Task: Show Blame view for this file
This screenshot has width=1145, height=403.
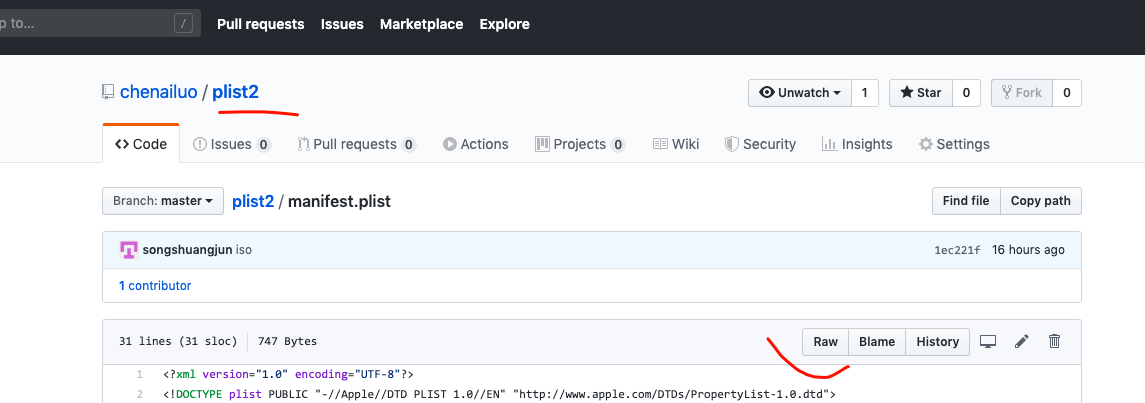Action: point(877,342)
